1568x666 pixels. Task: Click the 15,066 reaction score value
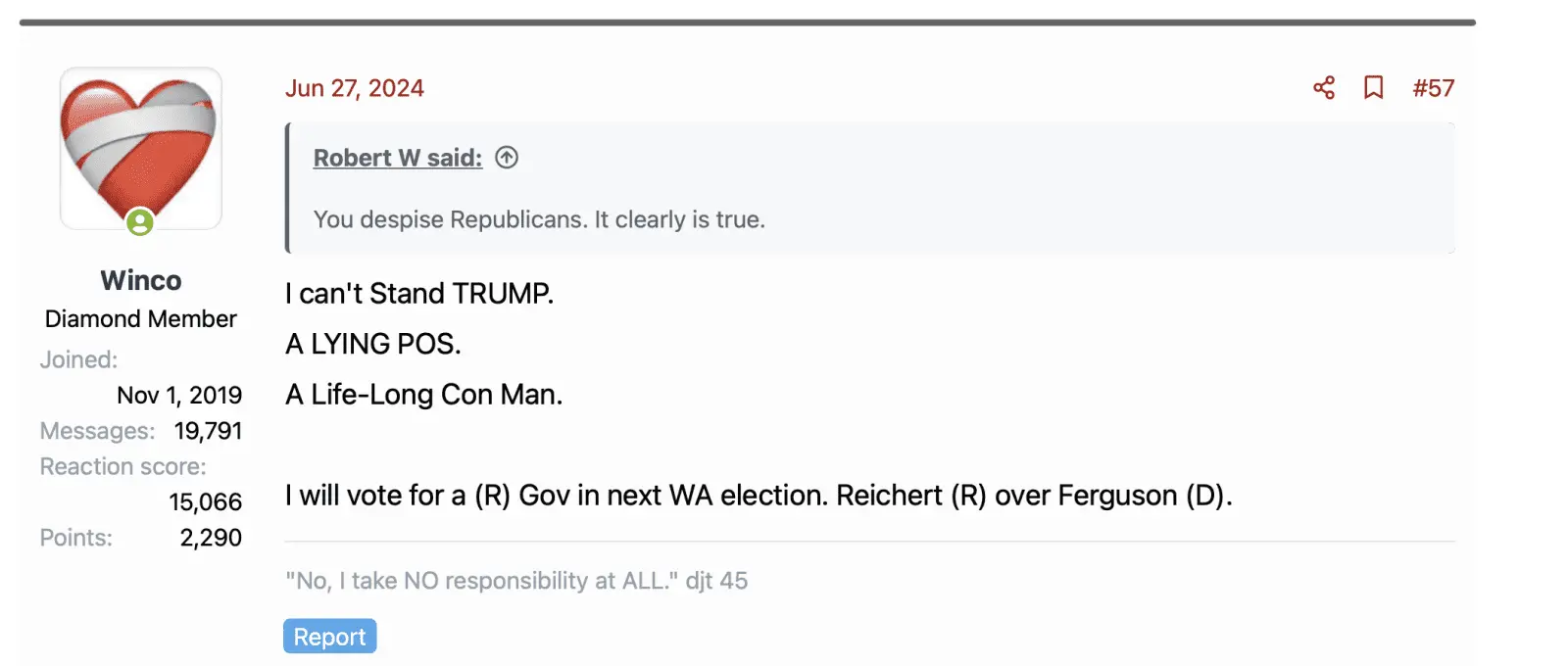click(x=205, y=502)
